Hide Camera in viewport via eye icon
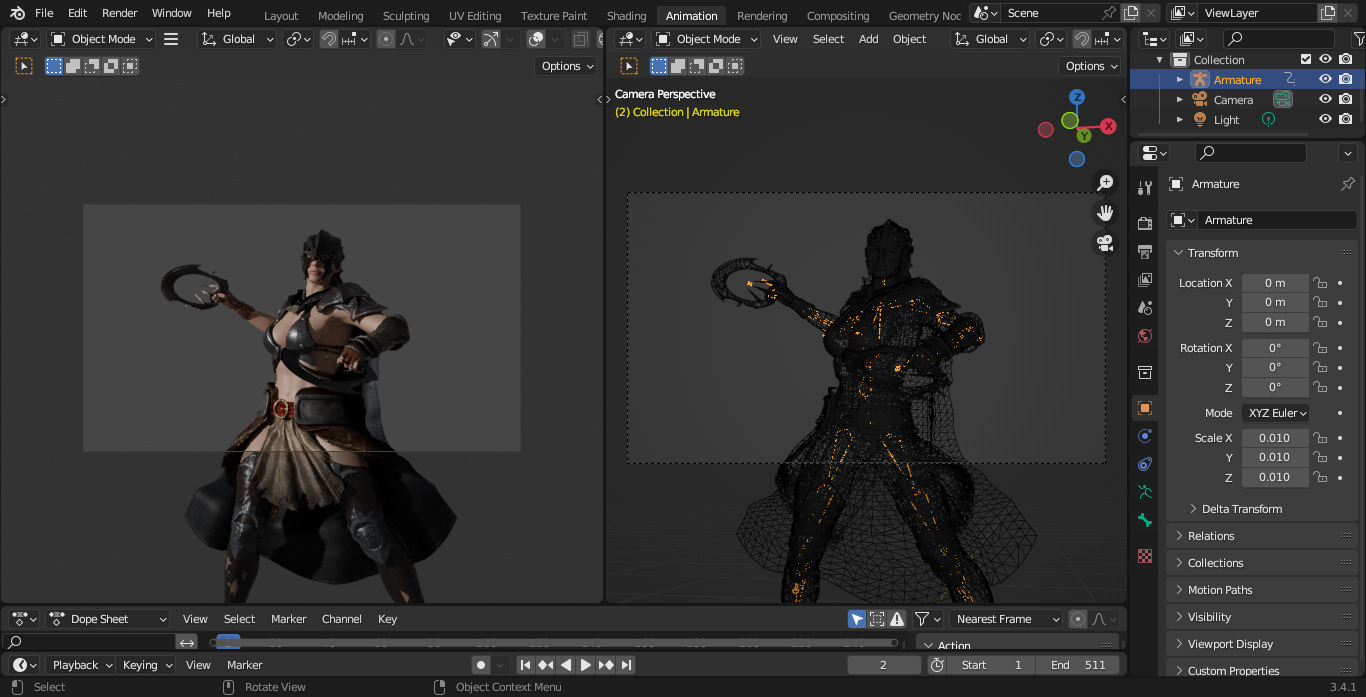 [x=1325, y=100]
